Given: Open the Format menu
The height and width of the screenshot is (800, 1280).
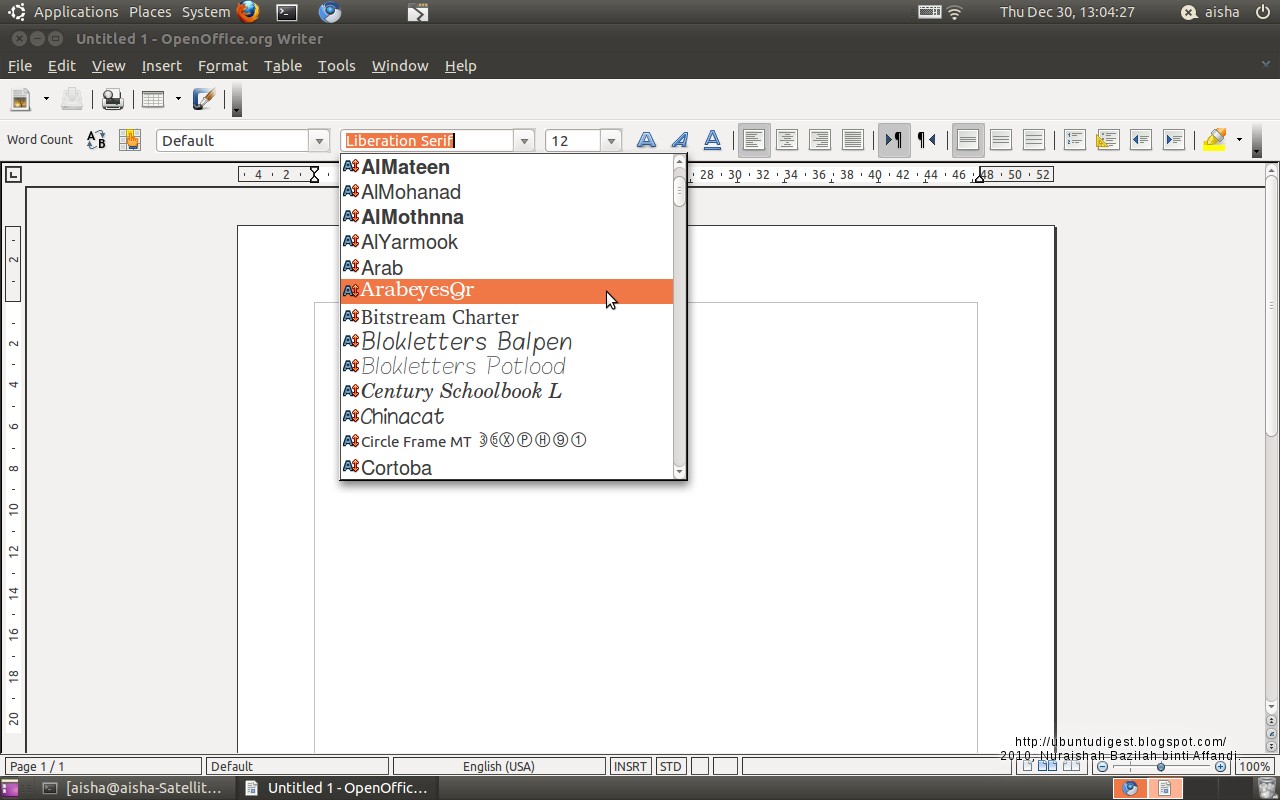Looking at the screenshot, I should coord(222,66).
